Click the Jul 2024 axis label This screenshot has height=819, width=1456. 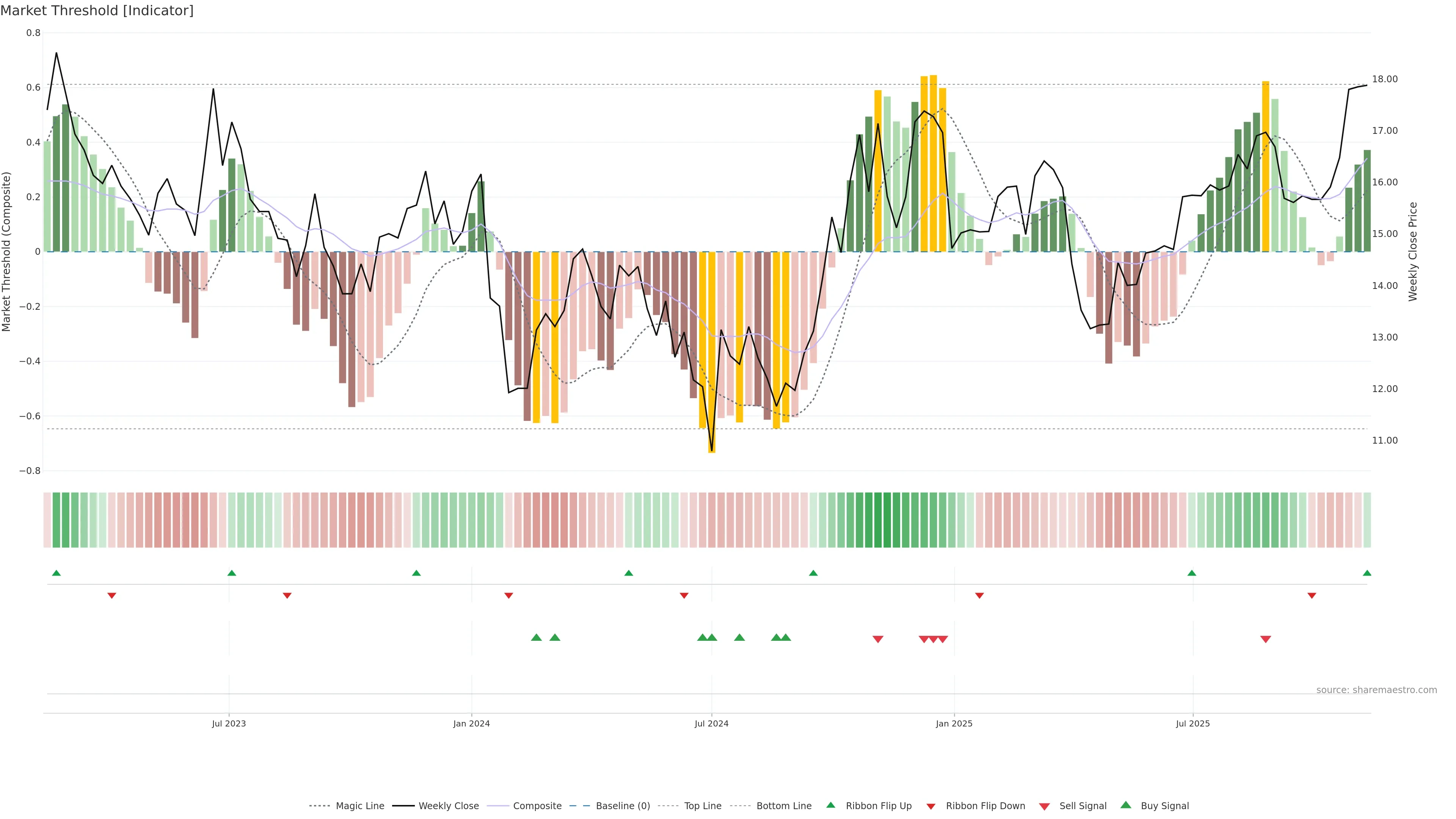click(711, 723)
